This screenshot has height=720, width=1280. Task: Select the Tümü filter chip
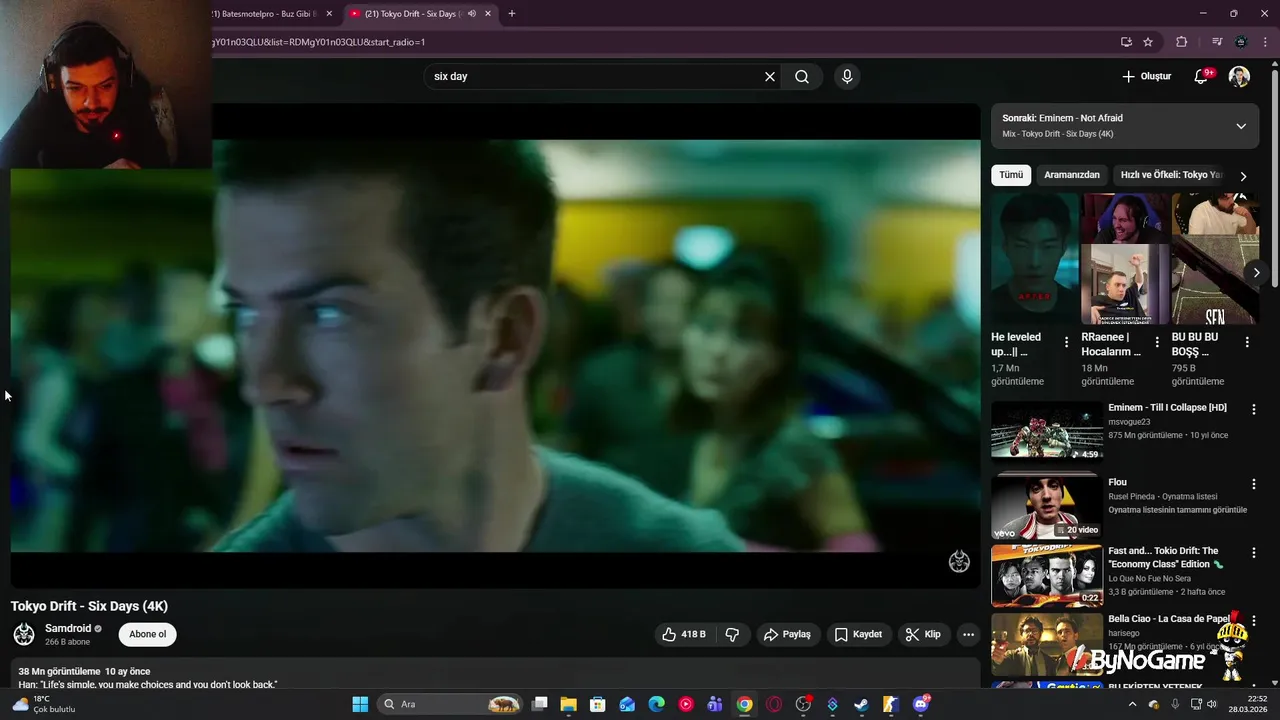(1011, 175)
